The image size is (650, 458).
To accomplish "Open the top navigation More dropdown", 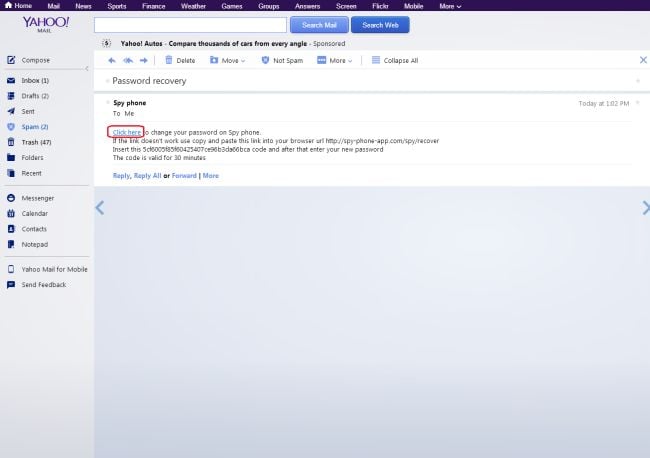I will click(450, 6).
